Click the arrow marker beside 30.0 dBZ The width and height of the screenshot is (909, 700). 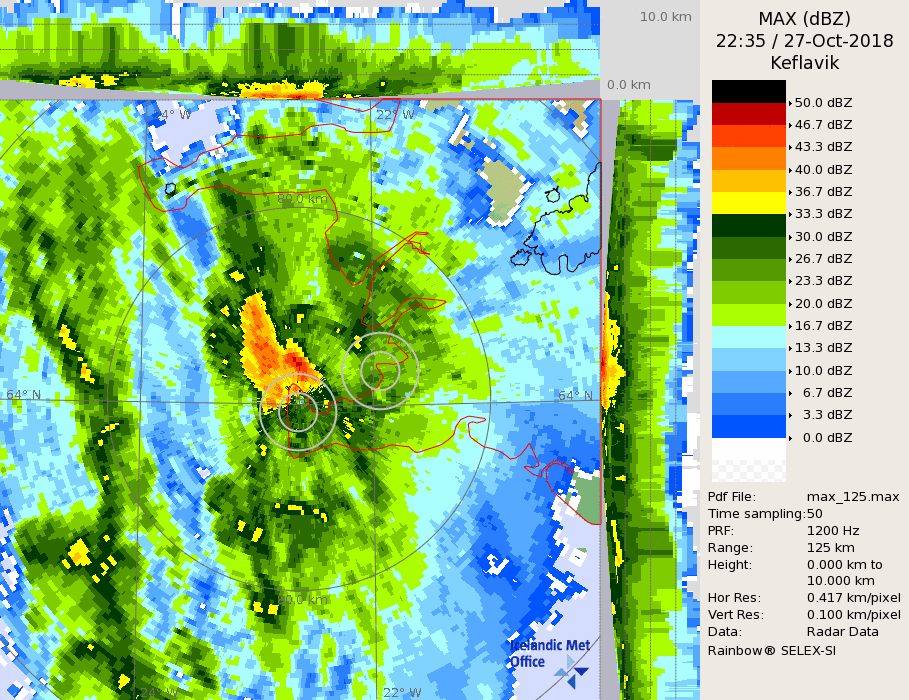click(x=790, y=237)
